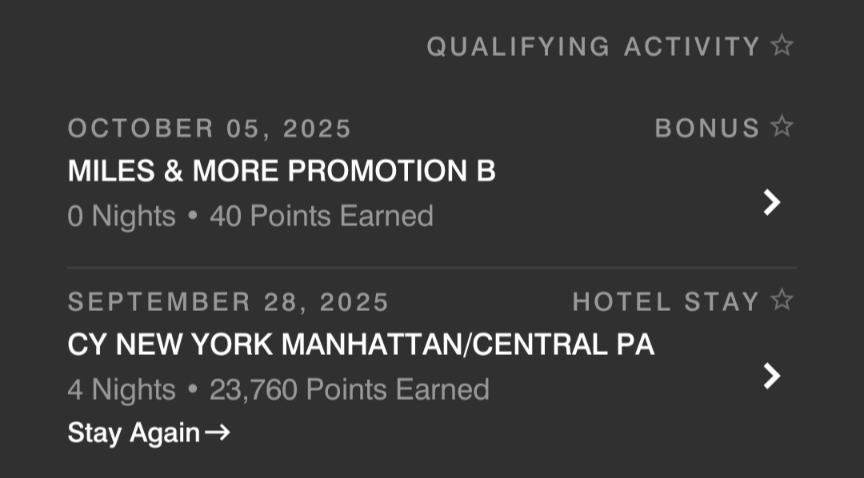Click the 40 Points Earned text
The image size is (864, 478).
point(321,216)
